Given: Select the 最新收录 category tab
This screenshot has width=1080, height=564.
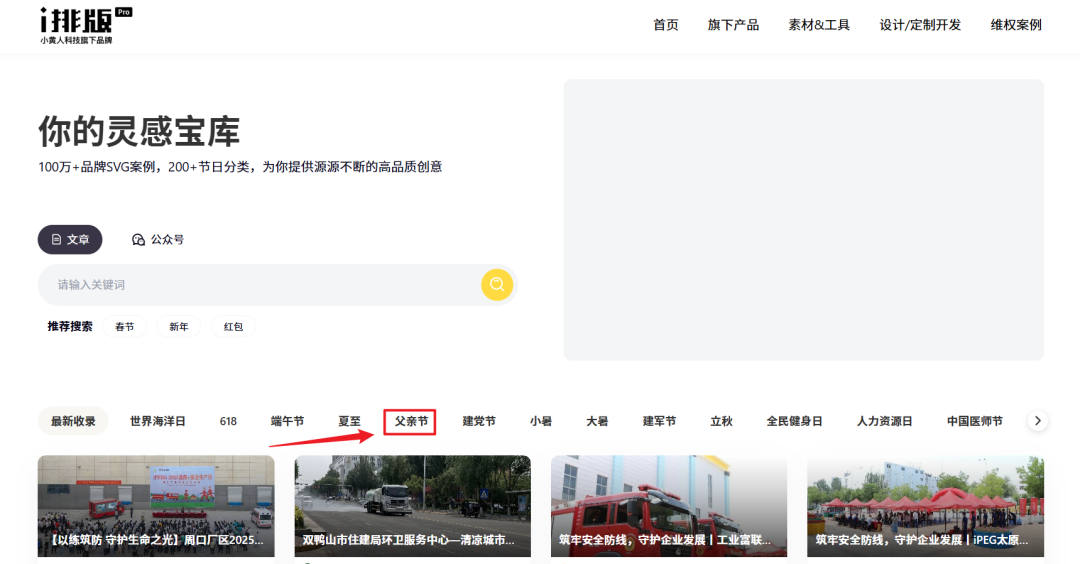Looking at the screenshot, I should pyautogui.click(x=73, y=421).
